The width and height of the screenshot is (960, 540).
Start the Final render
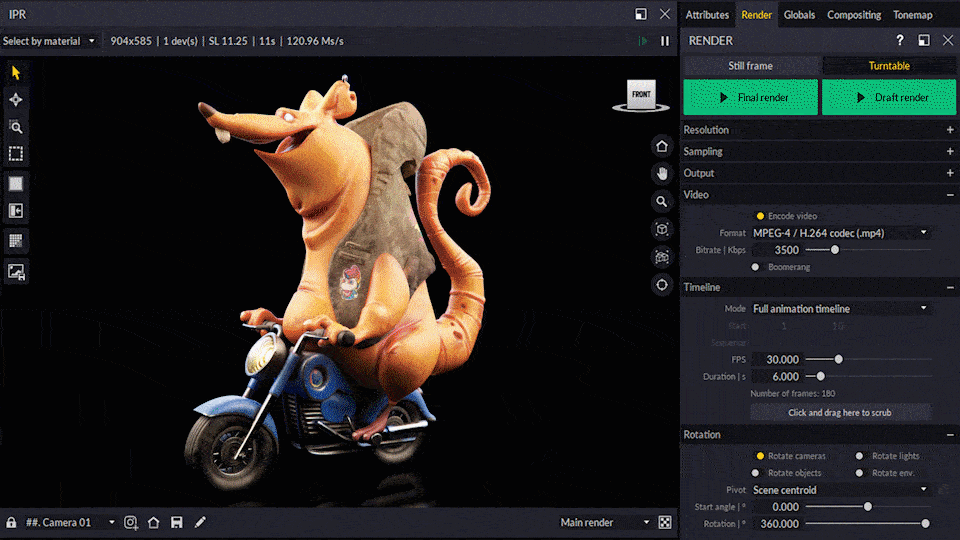click(750, 98)
